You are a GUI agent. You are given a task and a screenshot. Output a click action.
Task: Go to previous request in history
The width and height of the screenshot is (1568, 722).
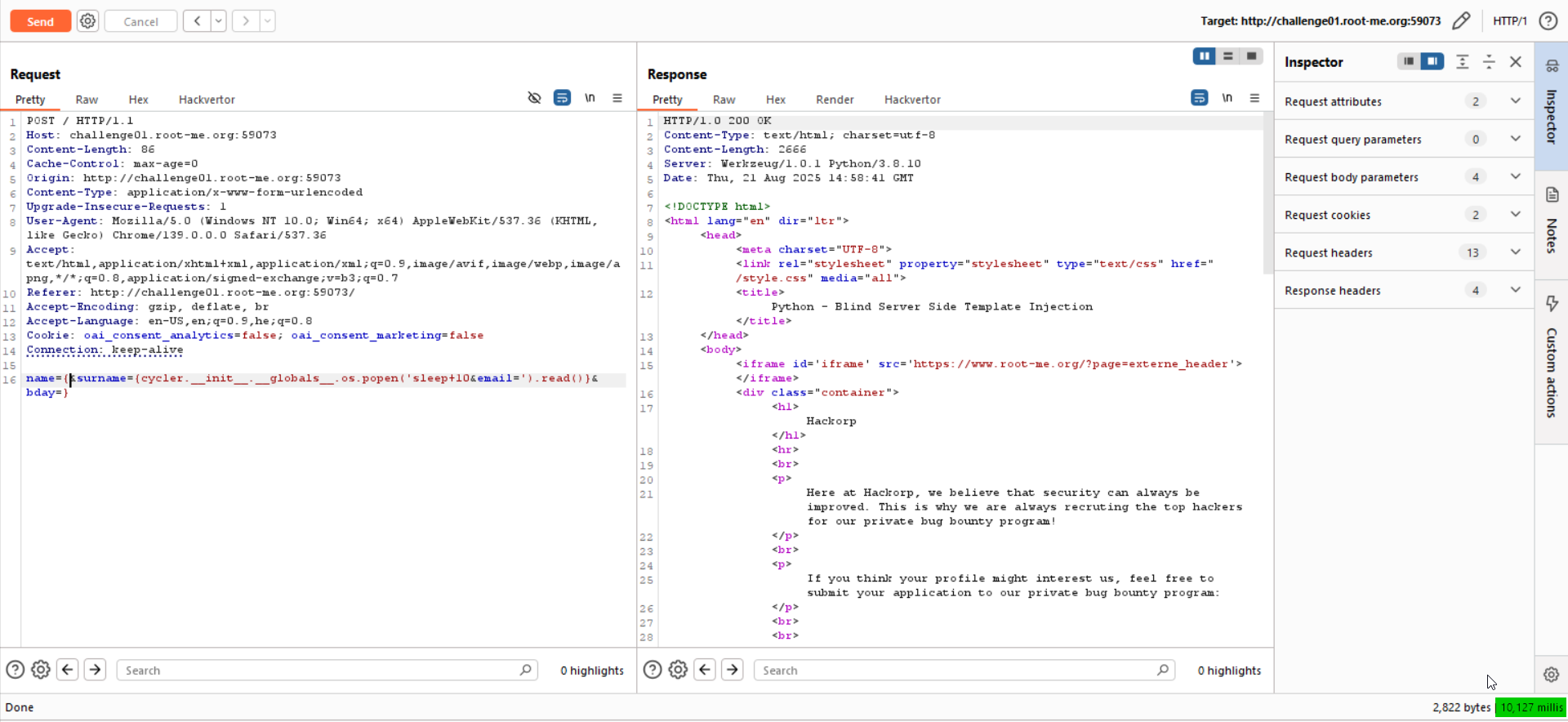pyautogui.click(x=197, y=21)
